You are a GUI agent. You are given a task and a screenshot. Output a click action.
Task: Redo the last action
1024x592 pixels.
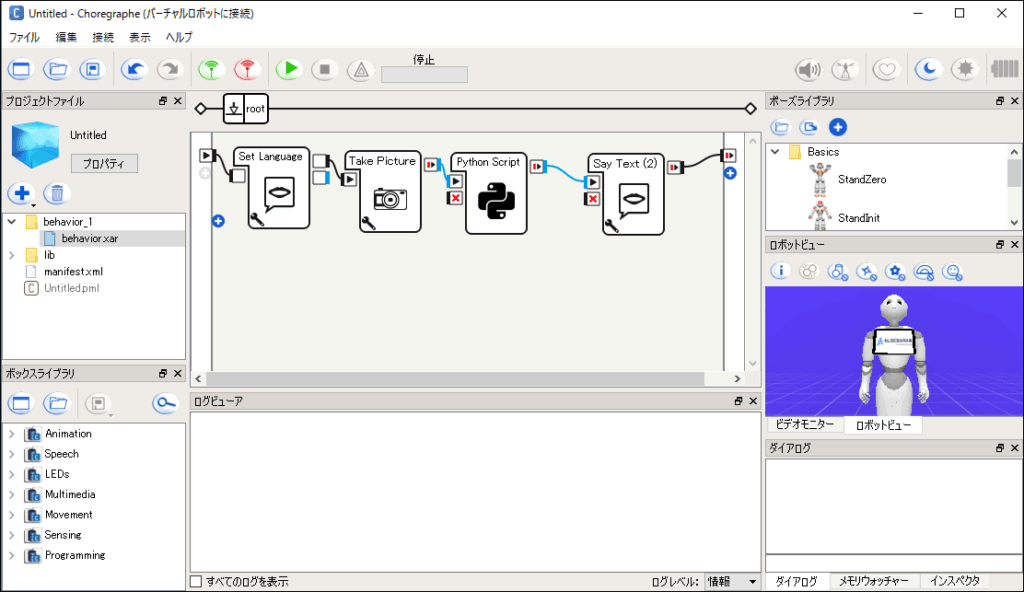(170, 69)
